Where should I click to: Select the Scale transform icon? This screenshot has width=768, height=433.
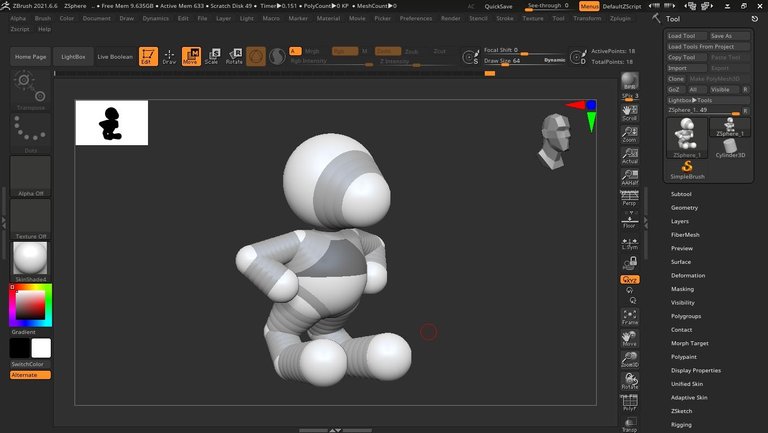212,56
